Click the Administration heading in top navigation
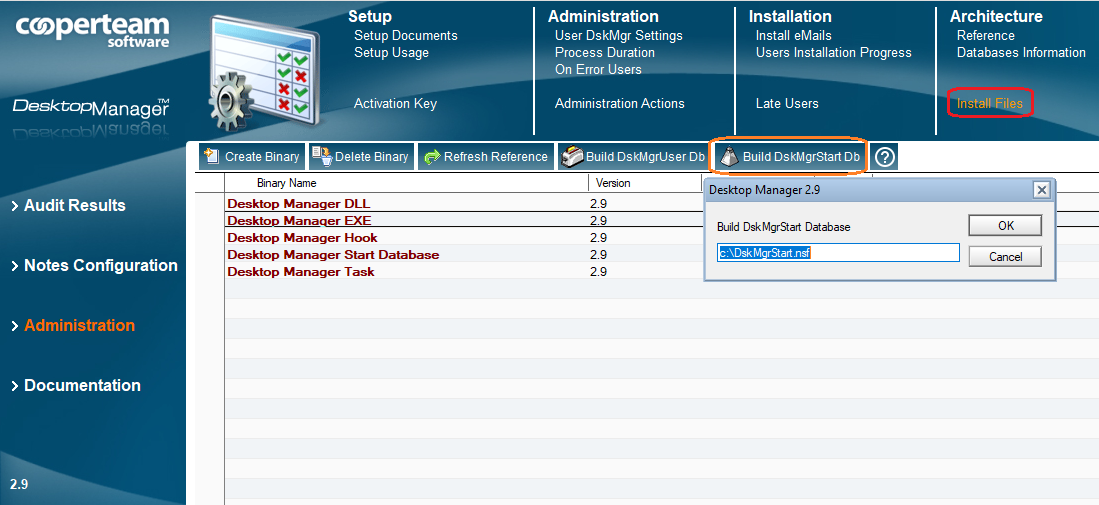1099x505 pixels. pyautogui.click(x=603, y=16)
